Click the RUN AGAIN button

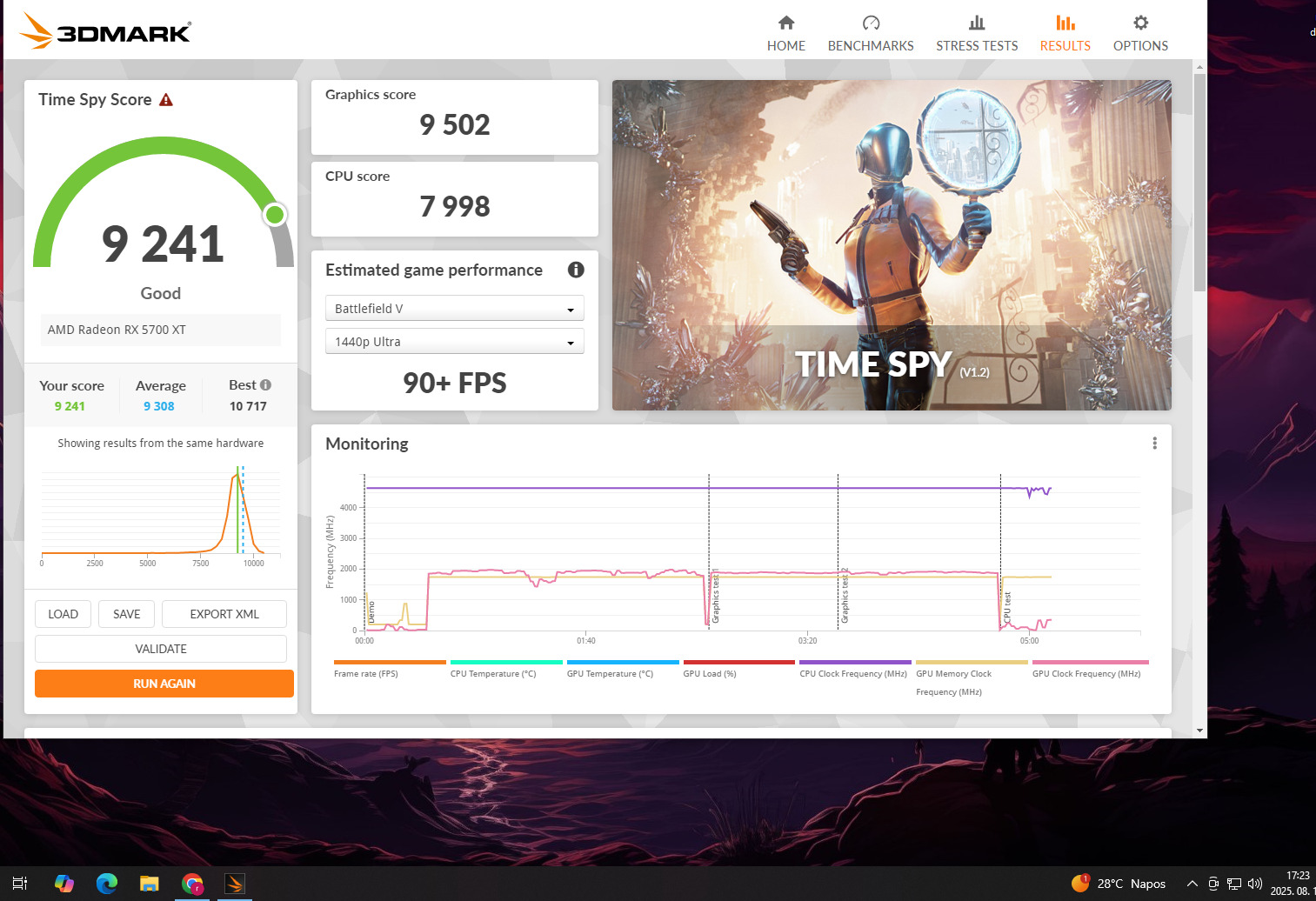(x=164, y=684)
